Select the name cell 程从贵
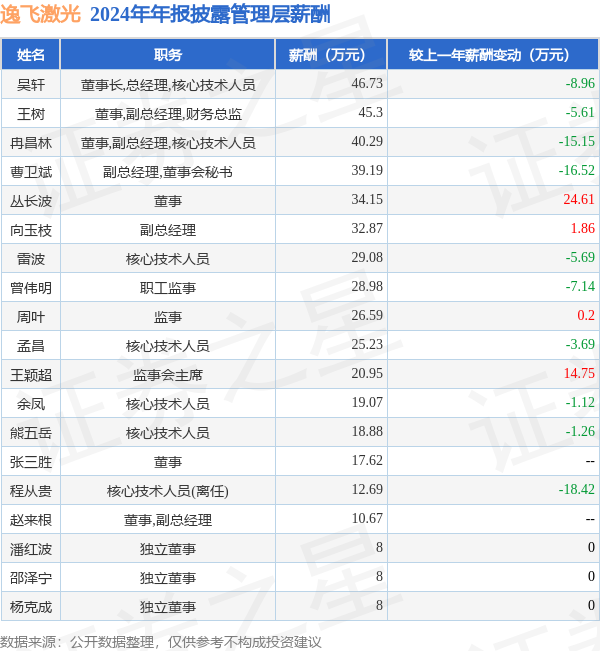Screen dimensions: 600x651 (x=31, y=491)
